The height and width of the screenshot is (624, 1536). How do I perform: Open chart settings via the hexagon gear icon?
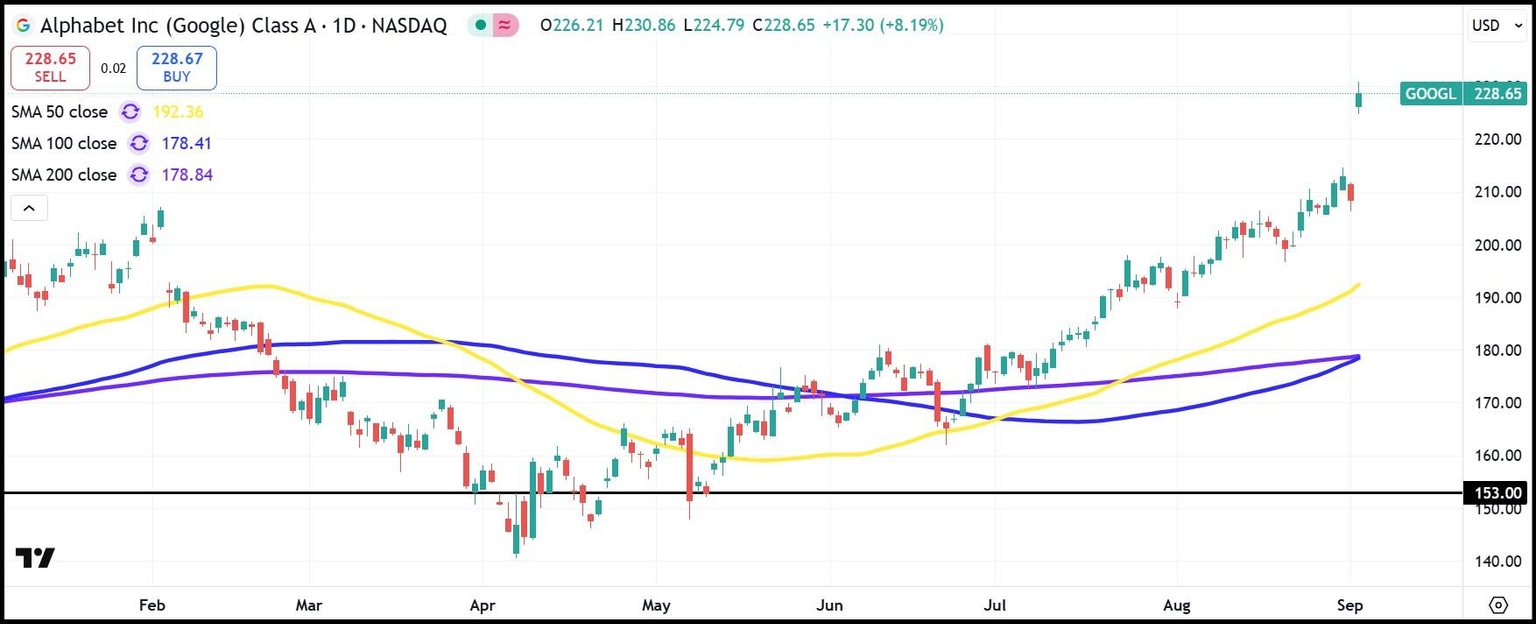pos(1497,605)
